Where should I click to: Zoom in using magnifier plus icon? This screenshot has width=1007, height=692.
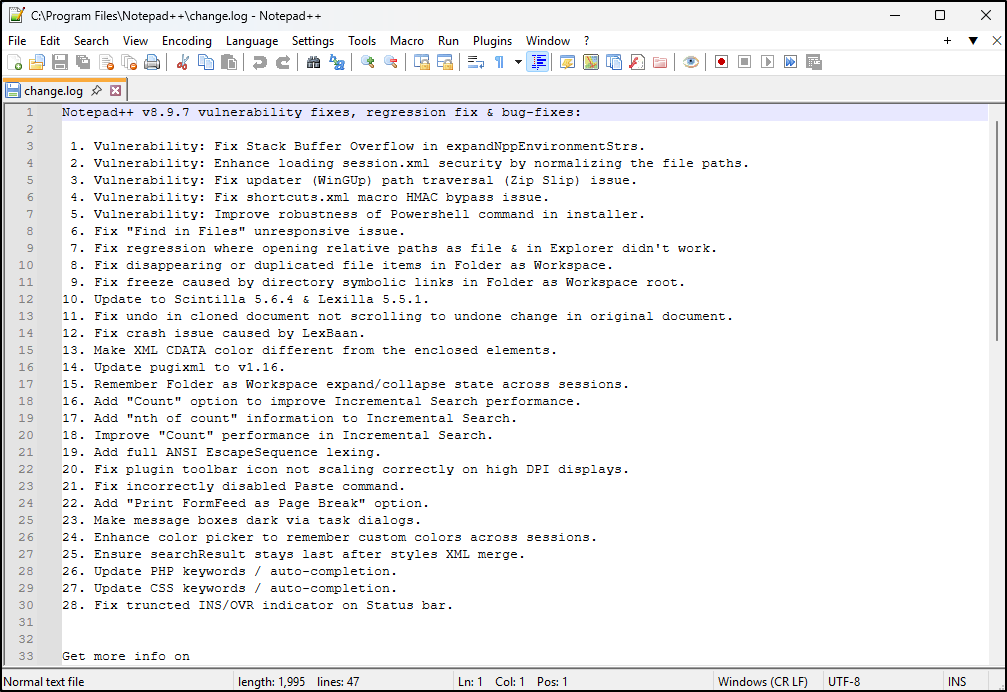coord(367,62)
